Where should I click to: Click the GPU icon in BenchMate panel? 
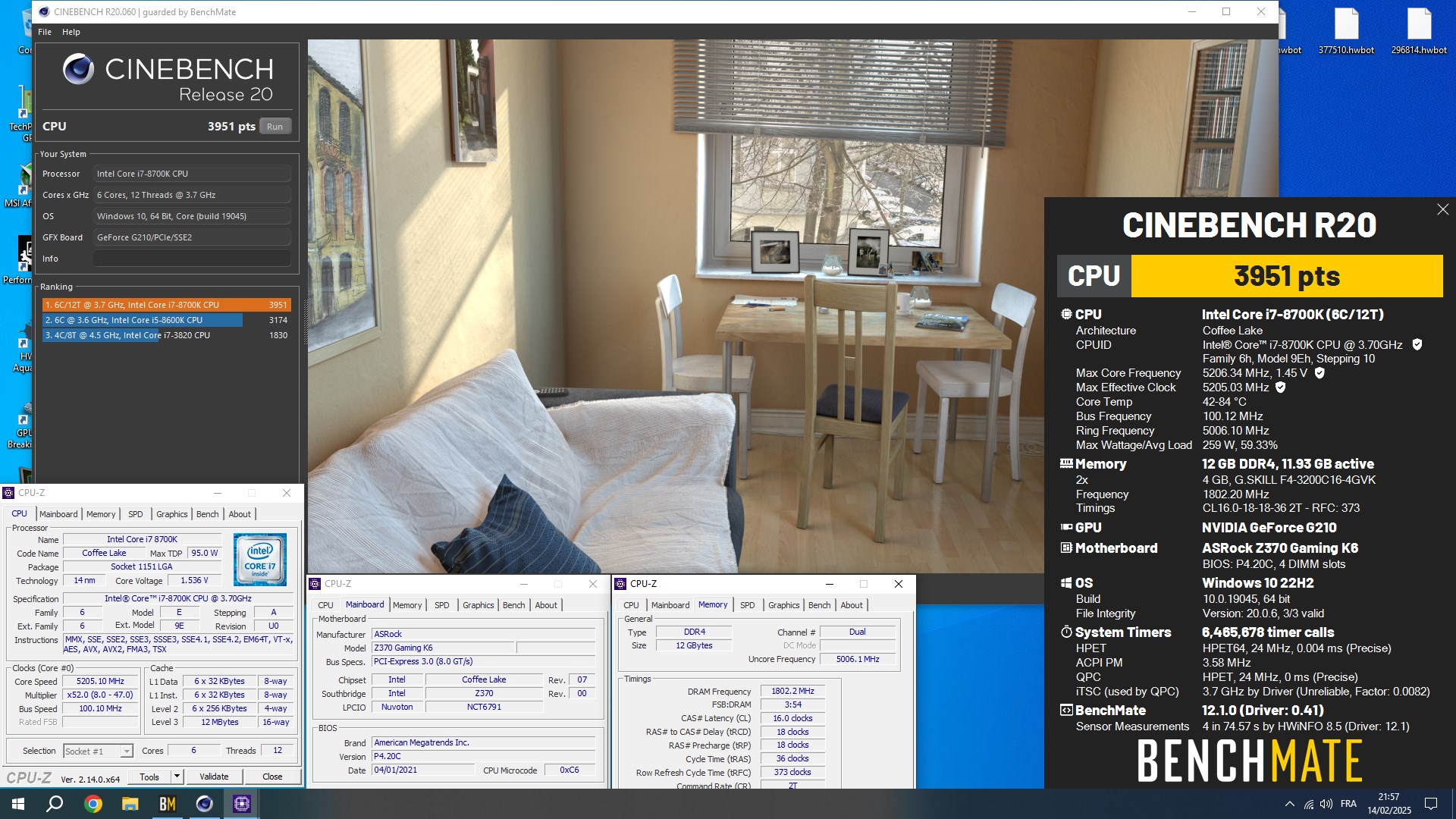point(1066,527)
